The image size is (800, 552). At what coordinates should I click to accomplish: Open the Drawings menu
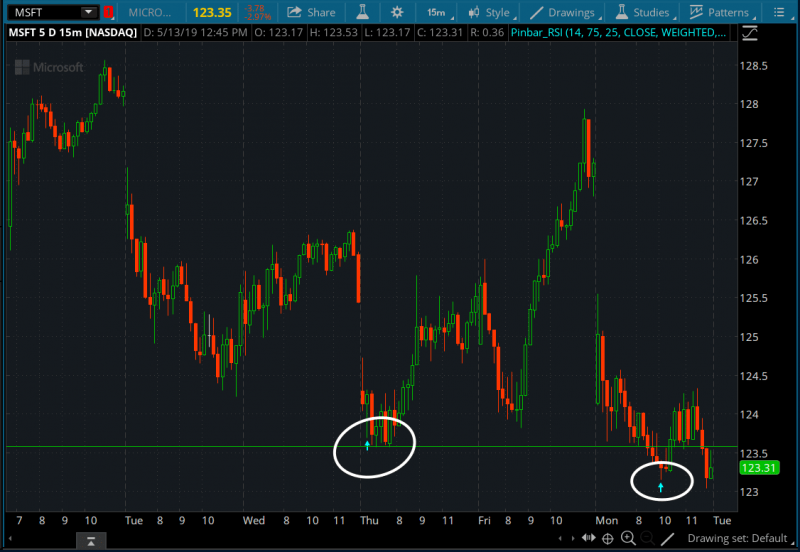tap(566, 12)
